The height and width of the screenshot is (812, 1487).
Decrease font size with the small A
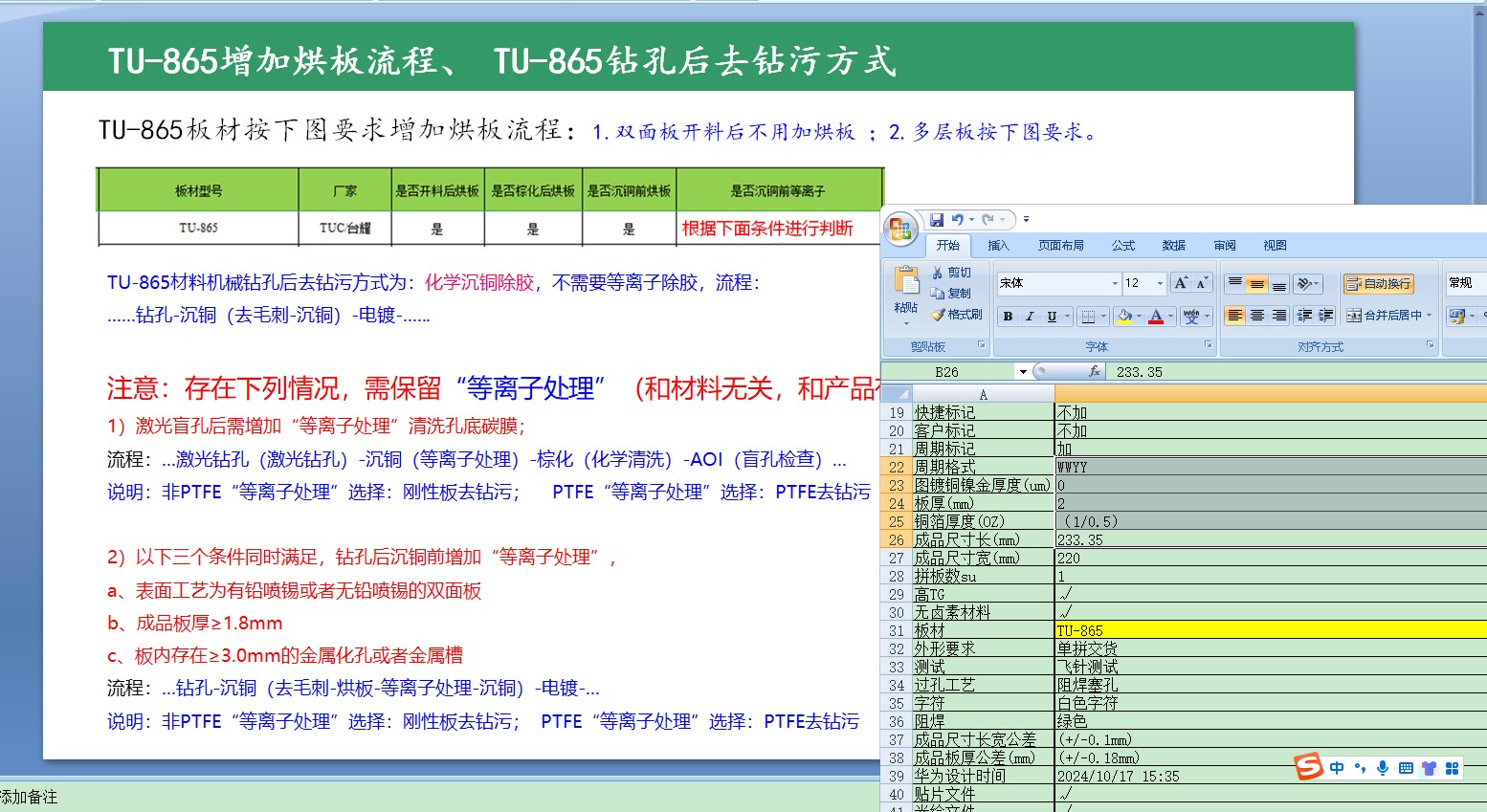point(1202,283)
